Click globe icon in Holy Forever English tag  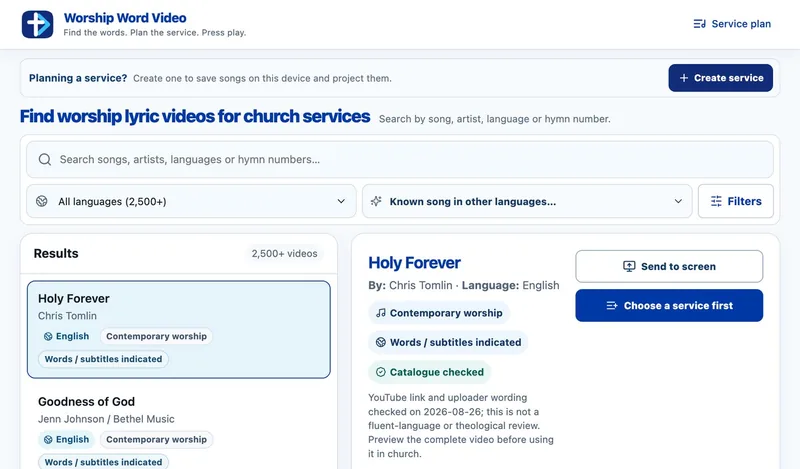48,336
